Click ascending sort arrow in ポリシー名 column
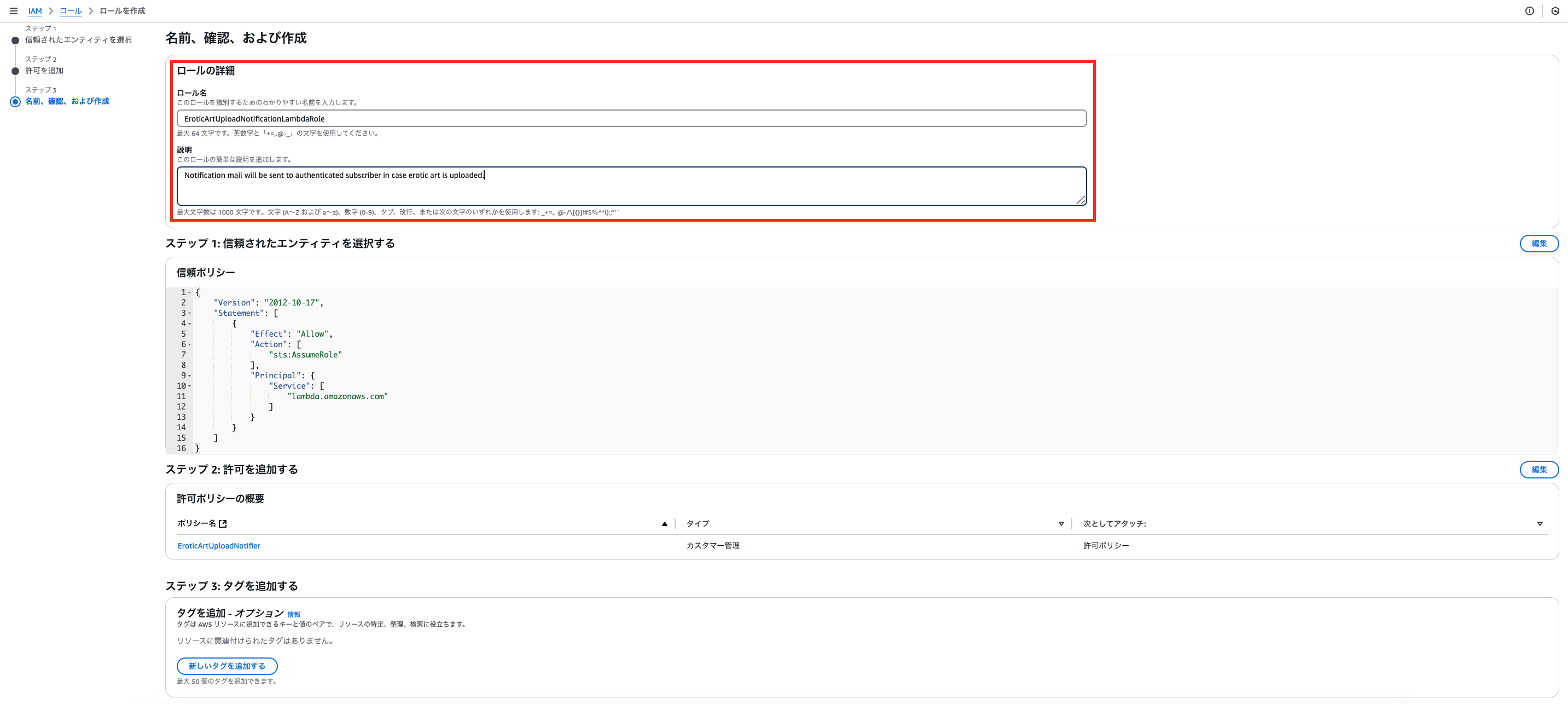1568x704 pixels. click(664, 524)
